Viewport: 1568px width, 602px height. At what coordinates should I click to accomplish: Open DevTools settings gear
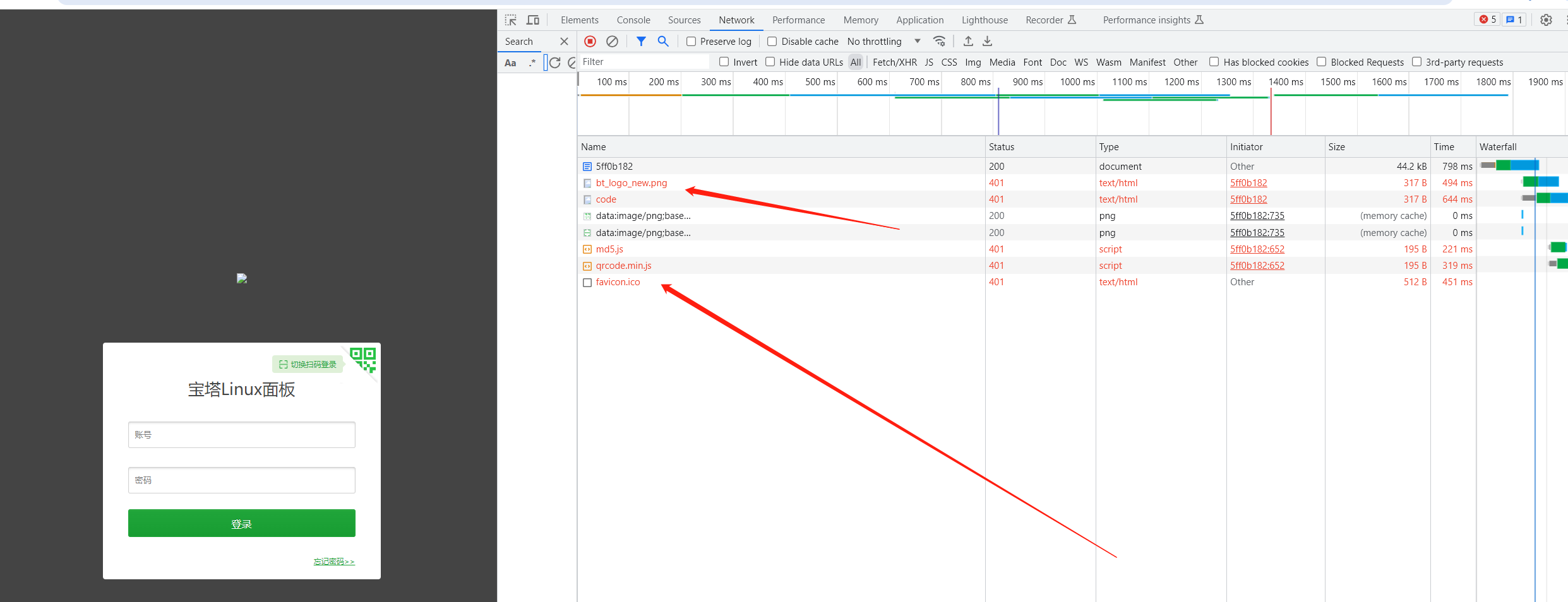point(1546,20)
